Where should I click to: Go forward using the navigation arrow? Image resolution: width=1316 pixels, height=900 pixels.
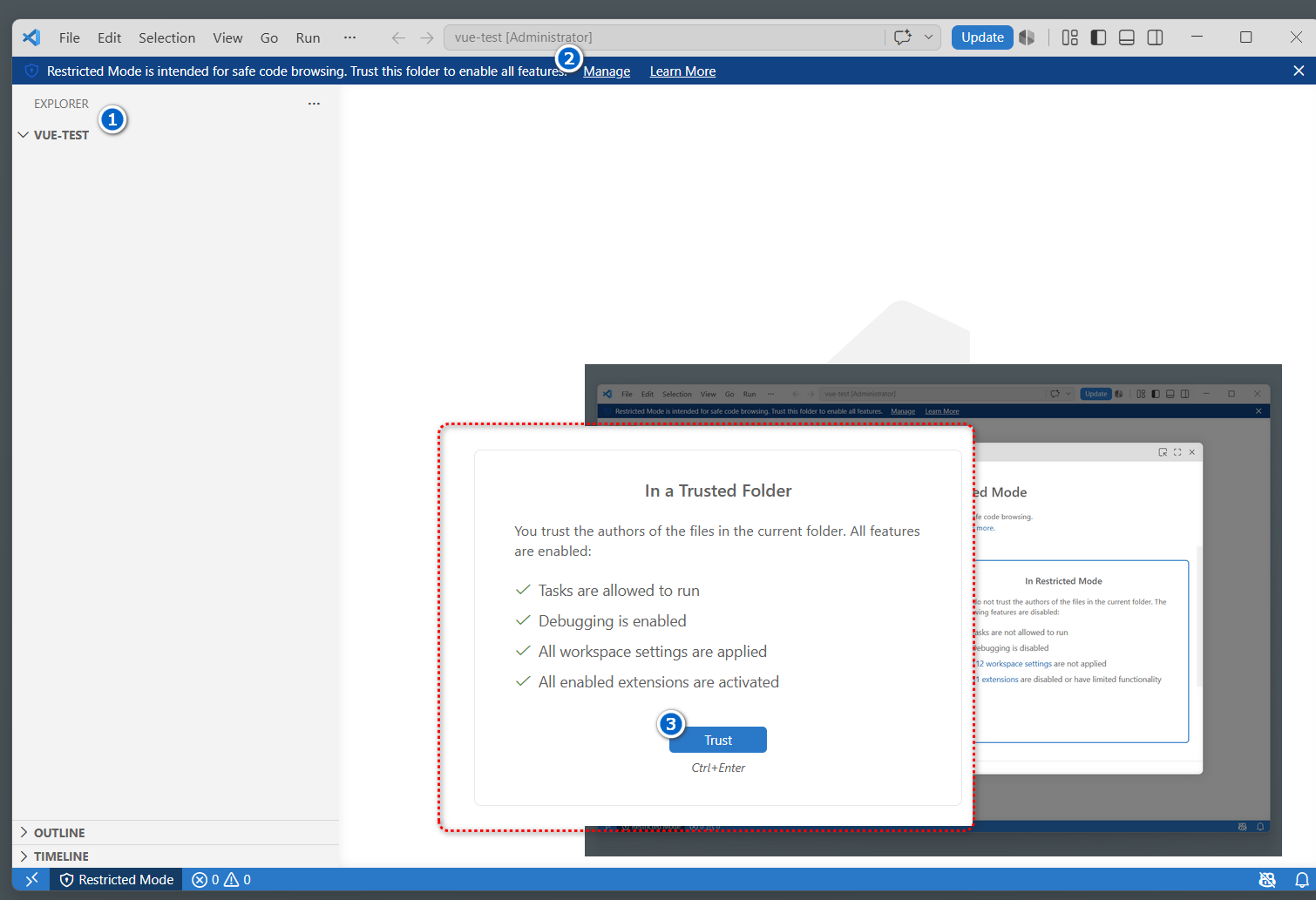coord(427,37)
